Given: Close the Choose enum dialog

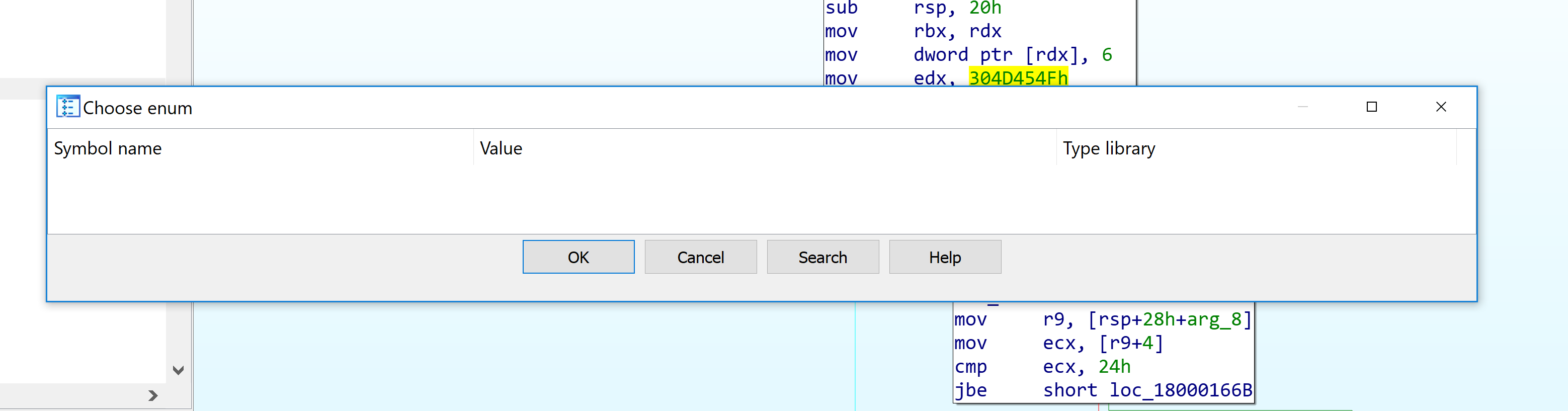Looking at the screenshot, I should 1441,107.
